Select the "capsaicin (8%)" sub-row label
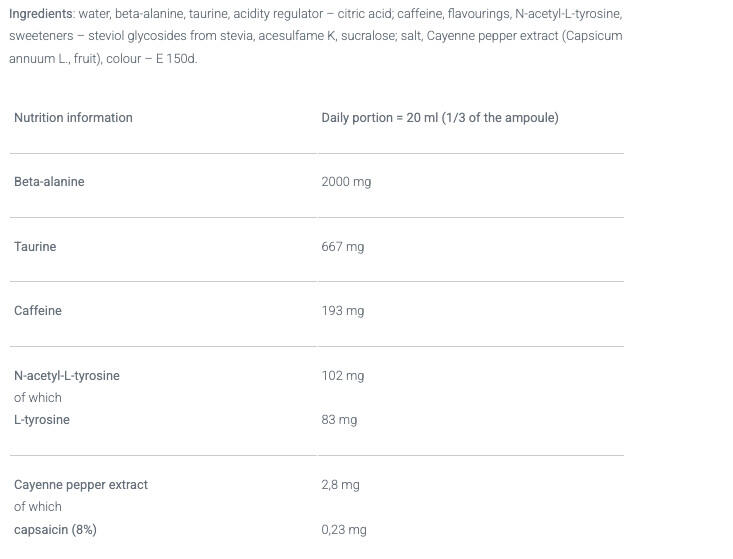Screen dimensions: 733x559 pyautogui.click(x=55, y=530)
